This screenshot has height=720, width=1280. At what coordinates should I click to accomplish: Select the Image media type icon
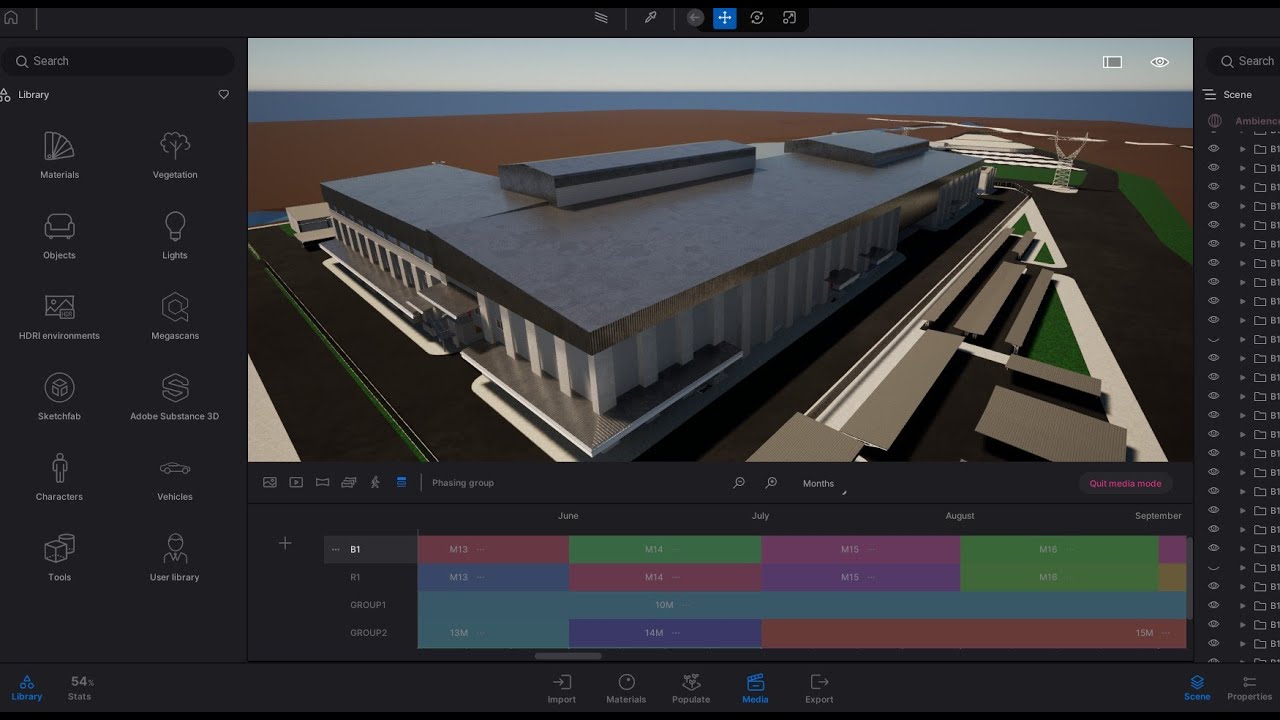pyautogui.click(x=270, y=482)
